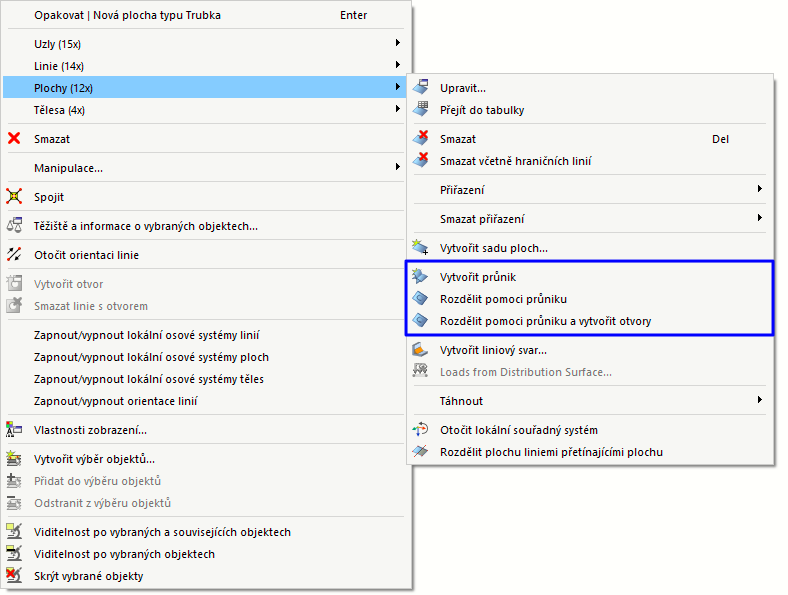Screen dimensions: 788x595
Task: Expand the Uzly (15x) submenu arrow
Action: click(398, 43)
